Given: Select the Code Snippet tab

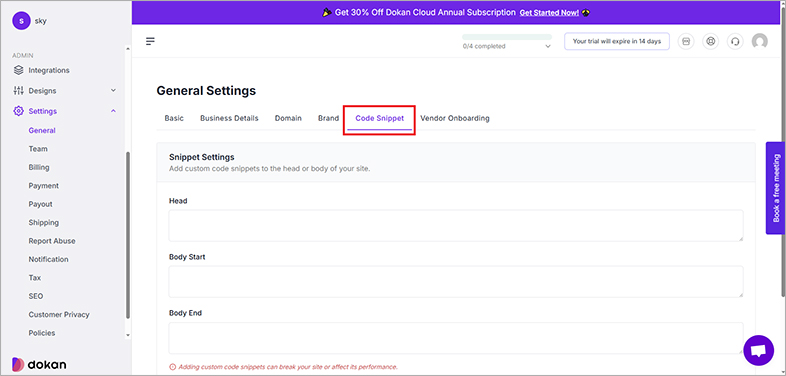Looking at the screenshot, I should [x=379, y=118].
